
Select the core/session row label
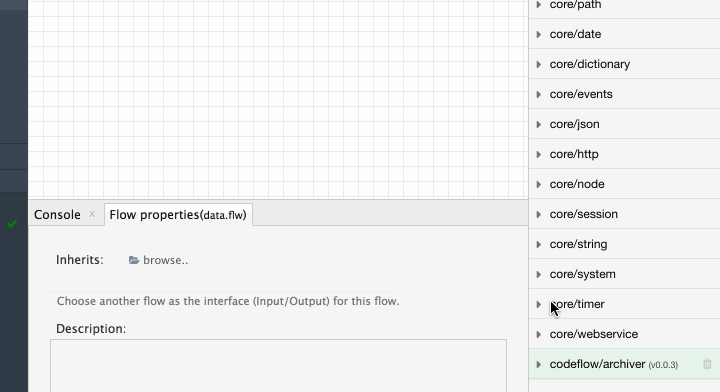point(584,214)
